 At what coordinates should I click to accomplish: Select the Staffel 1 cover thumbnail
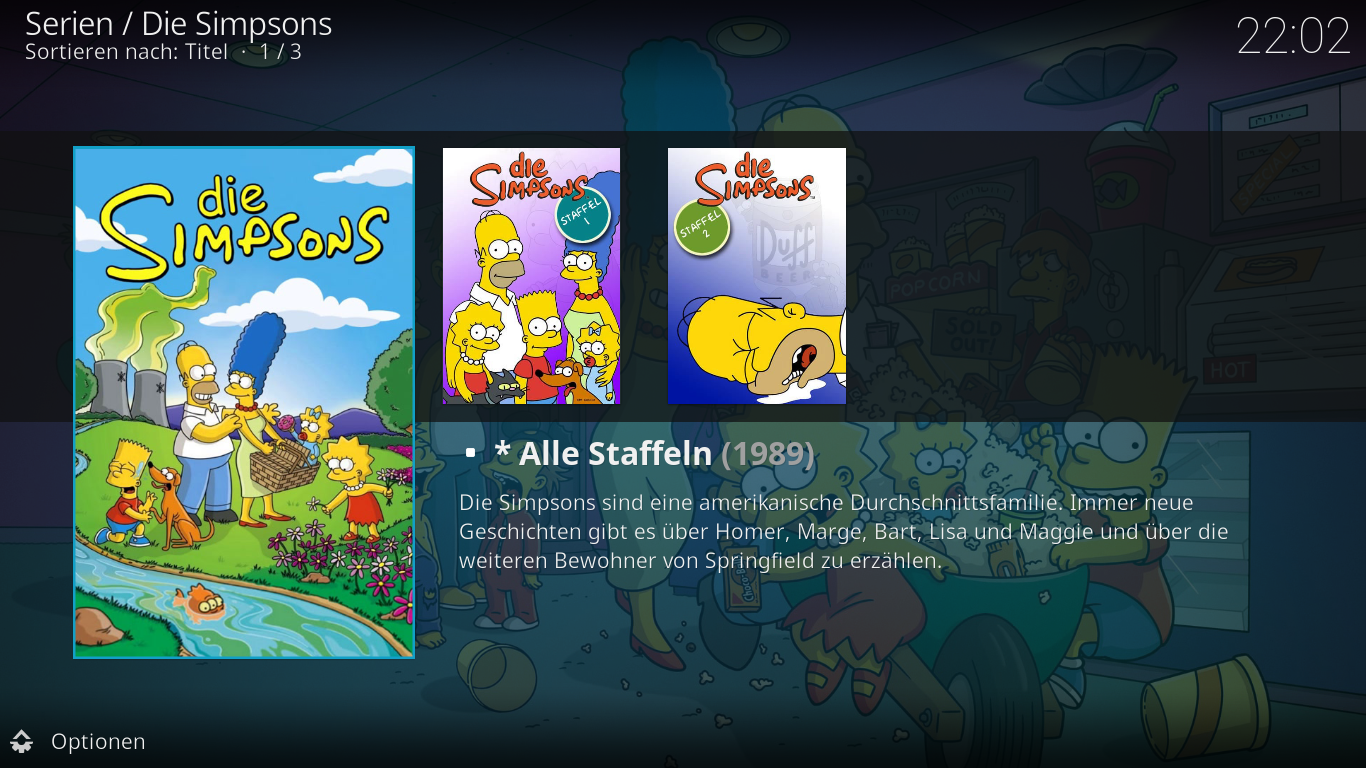click(x=531, y=276)
